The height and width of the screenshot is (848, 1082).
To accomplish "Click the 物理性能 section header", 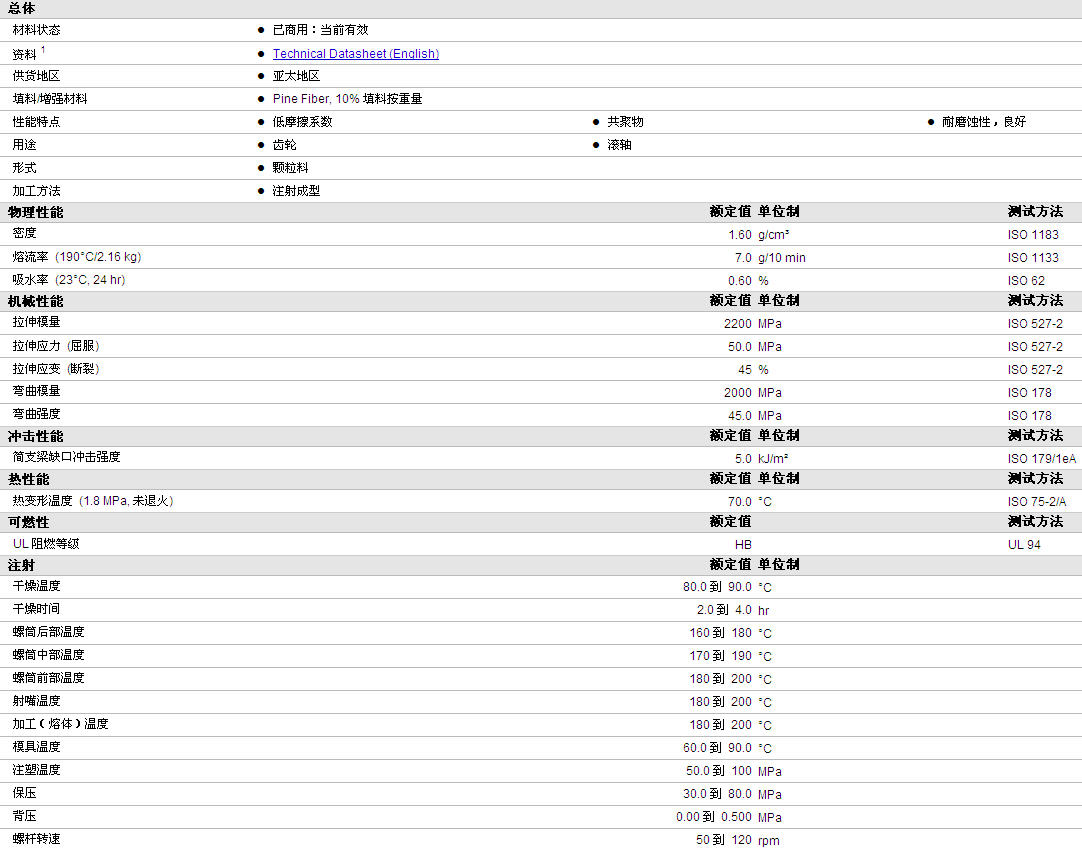I will pos(35,212).
